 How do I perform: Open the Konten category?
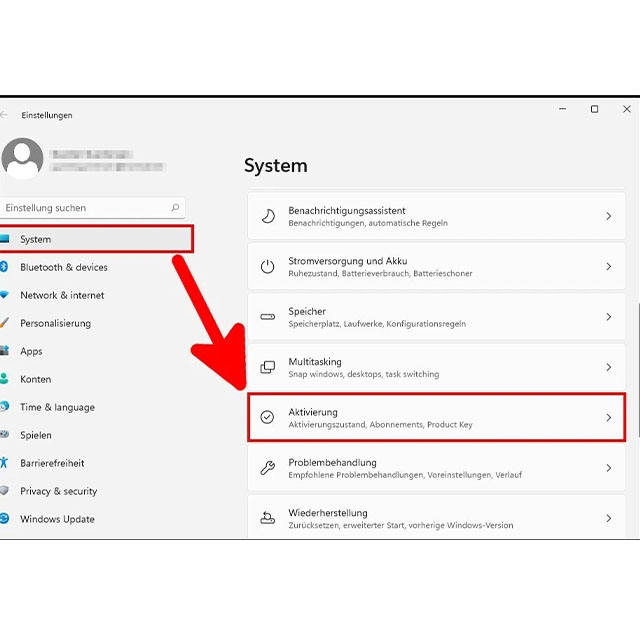click(36, 379)
